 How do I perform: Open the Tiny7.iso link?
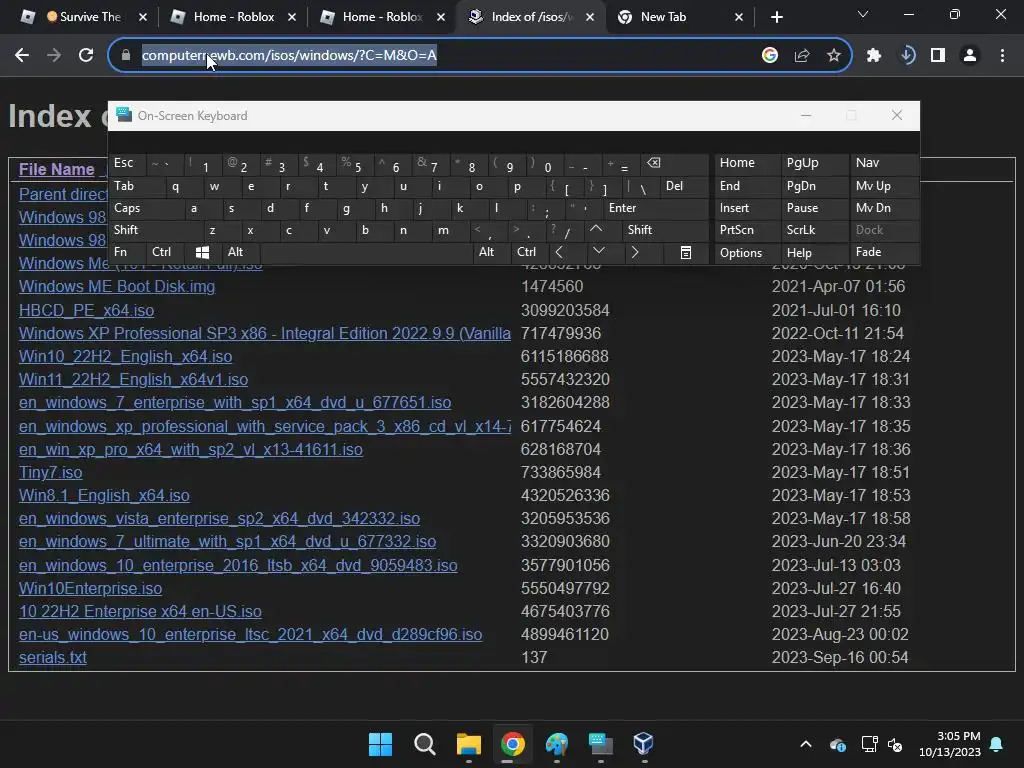50,472
